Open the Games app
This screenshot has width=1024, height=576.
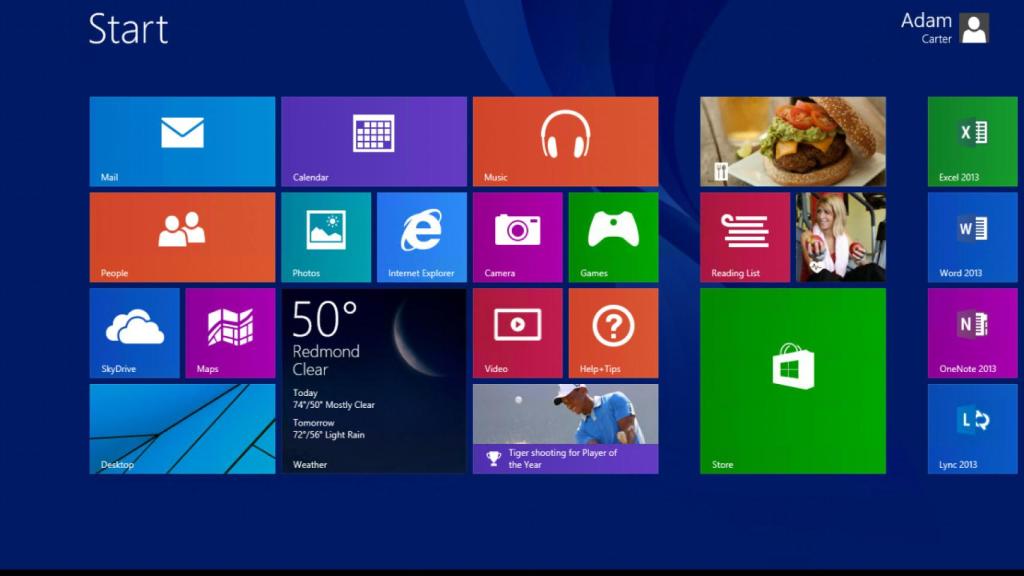pos(613,236)
